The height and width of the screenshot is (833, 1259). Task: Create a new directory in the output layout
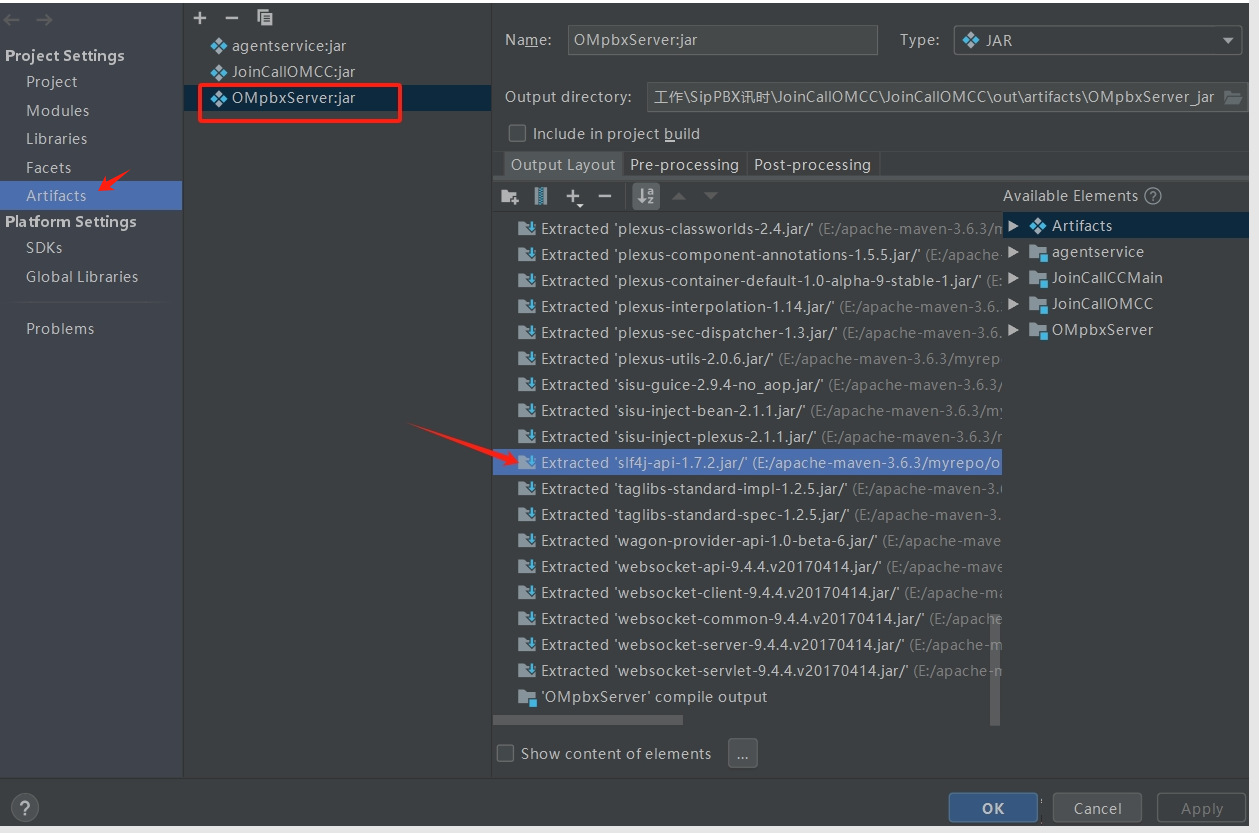(x=510, y=196)
